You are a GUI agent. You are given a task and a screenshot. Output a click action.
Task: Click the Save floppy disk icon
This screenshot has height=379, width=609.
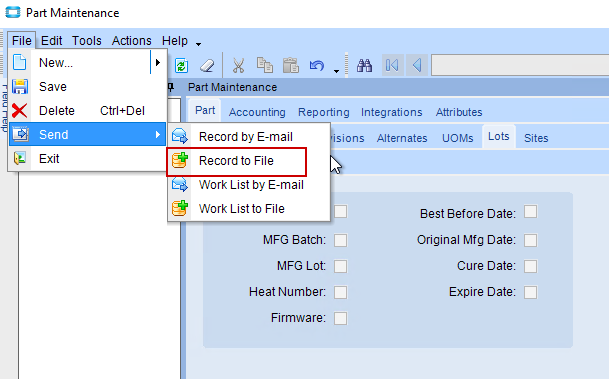pyautogui.click(x=19, y=87)
